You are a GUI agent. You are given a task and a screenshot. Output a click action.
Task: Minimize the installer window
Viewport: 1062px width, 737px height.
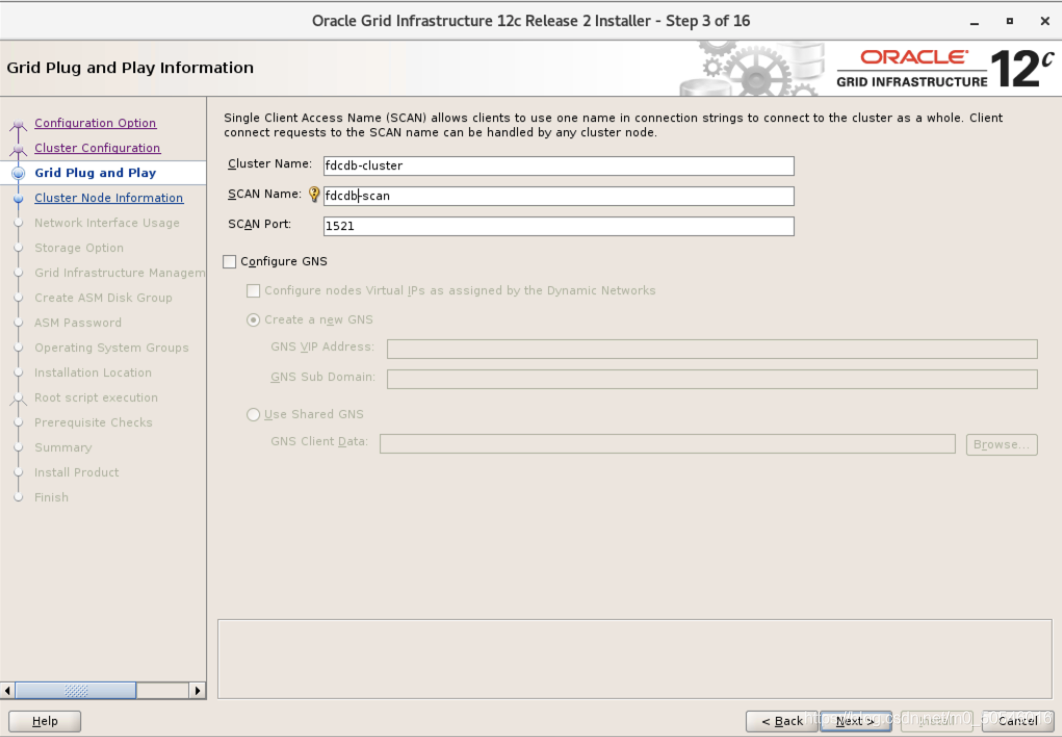click(x=974, y=21)
